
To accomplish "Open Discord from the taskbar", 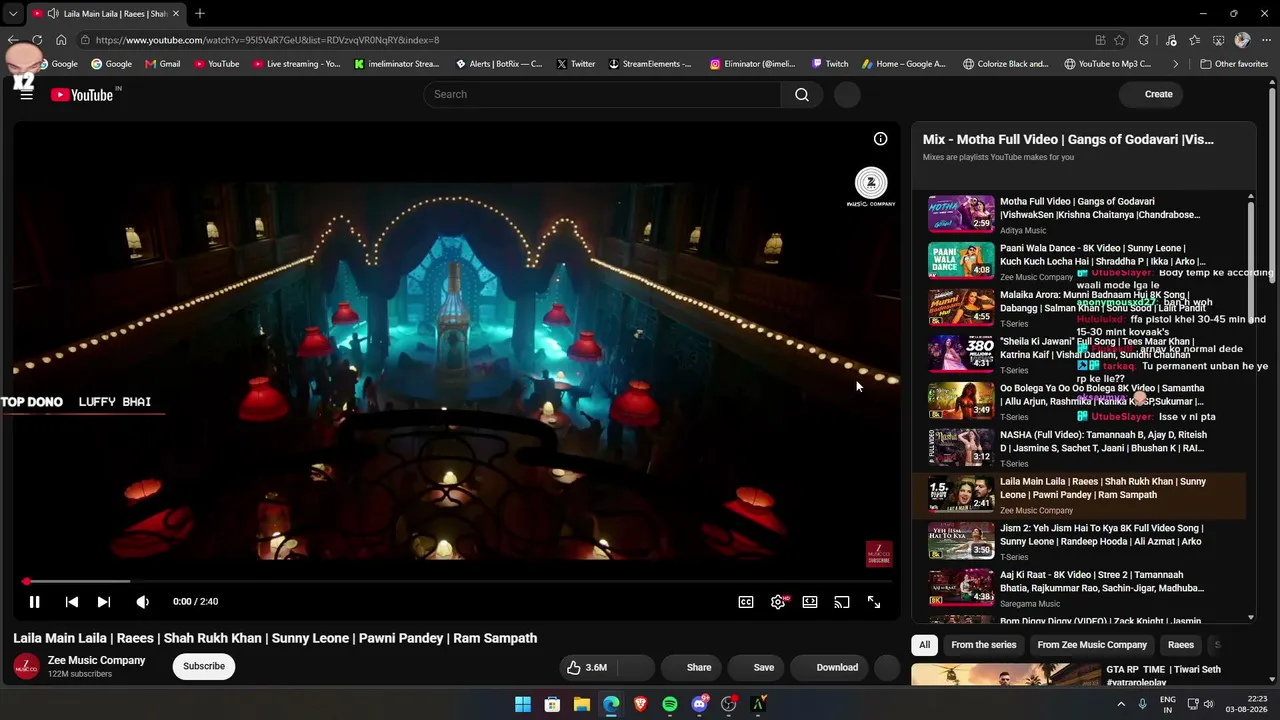I will (700, 704).
